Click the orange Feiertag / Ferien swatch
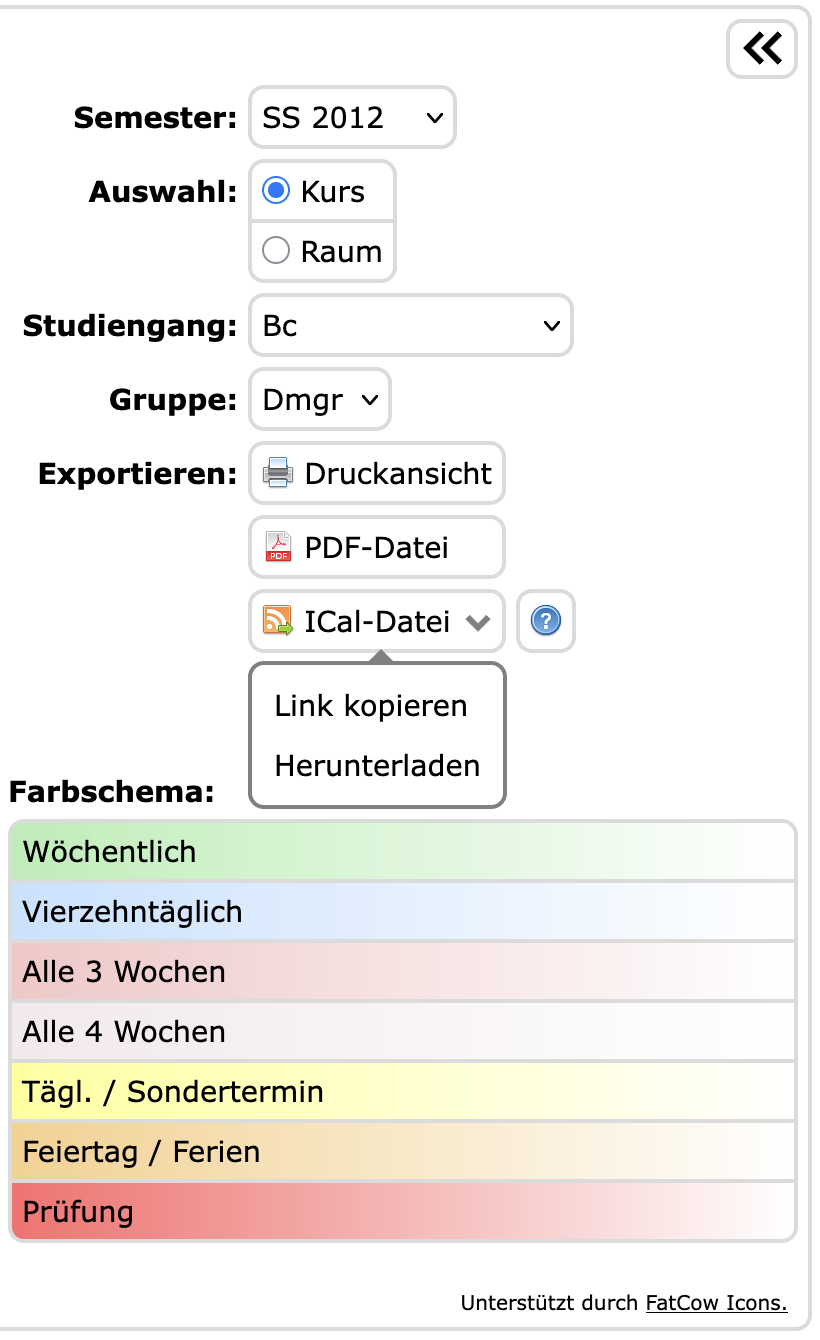This screenshot has width=820, height=1340. (402, 1152)
